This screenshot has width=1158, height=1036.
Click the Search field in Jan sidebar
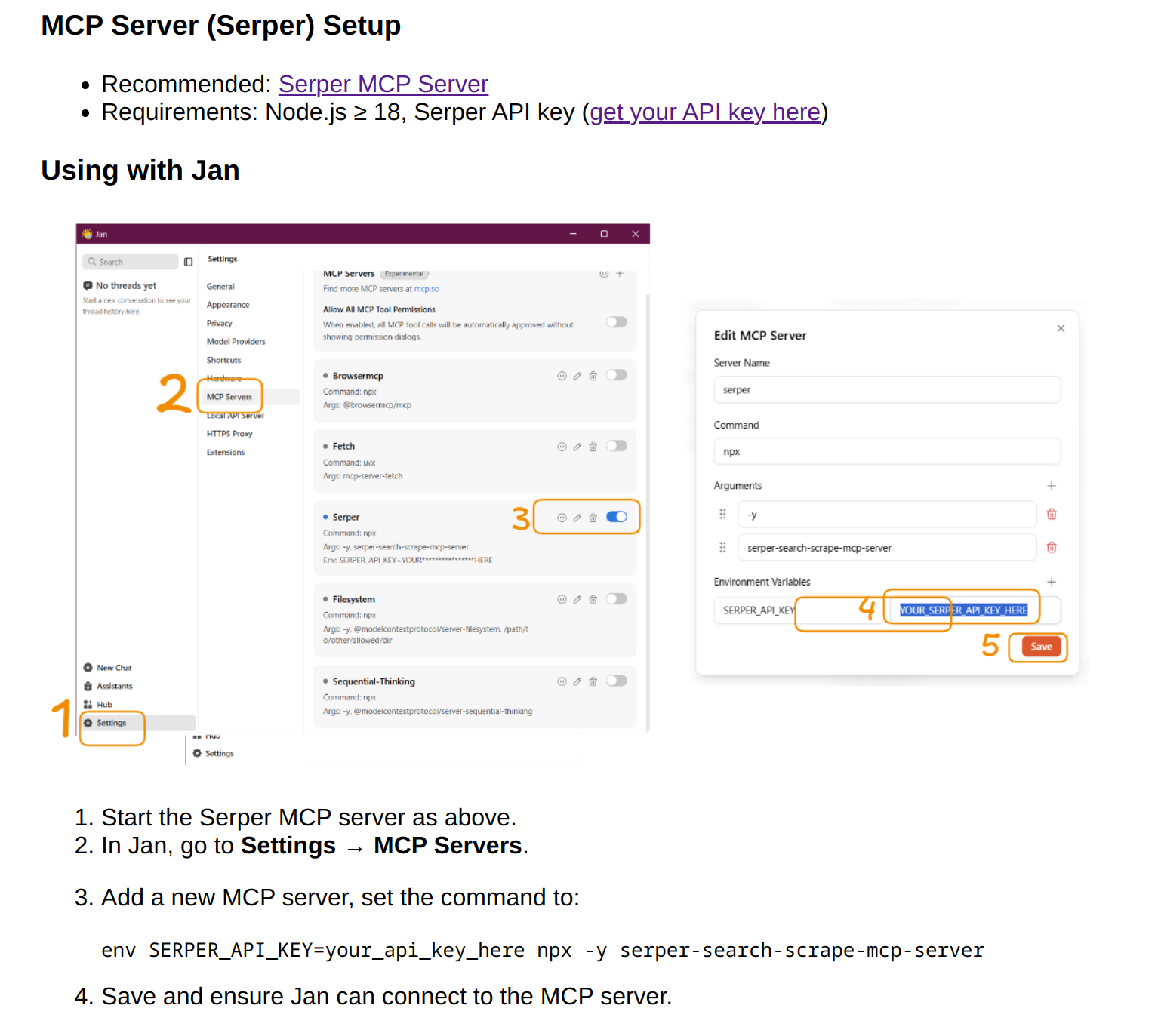coord(131,262)
